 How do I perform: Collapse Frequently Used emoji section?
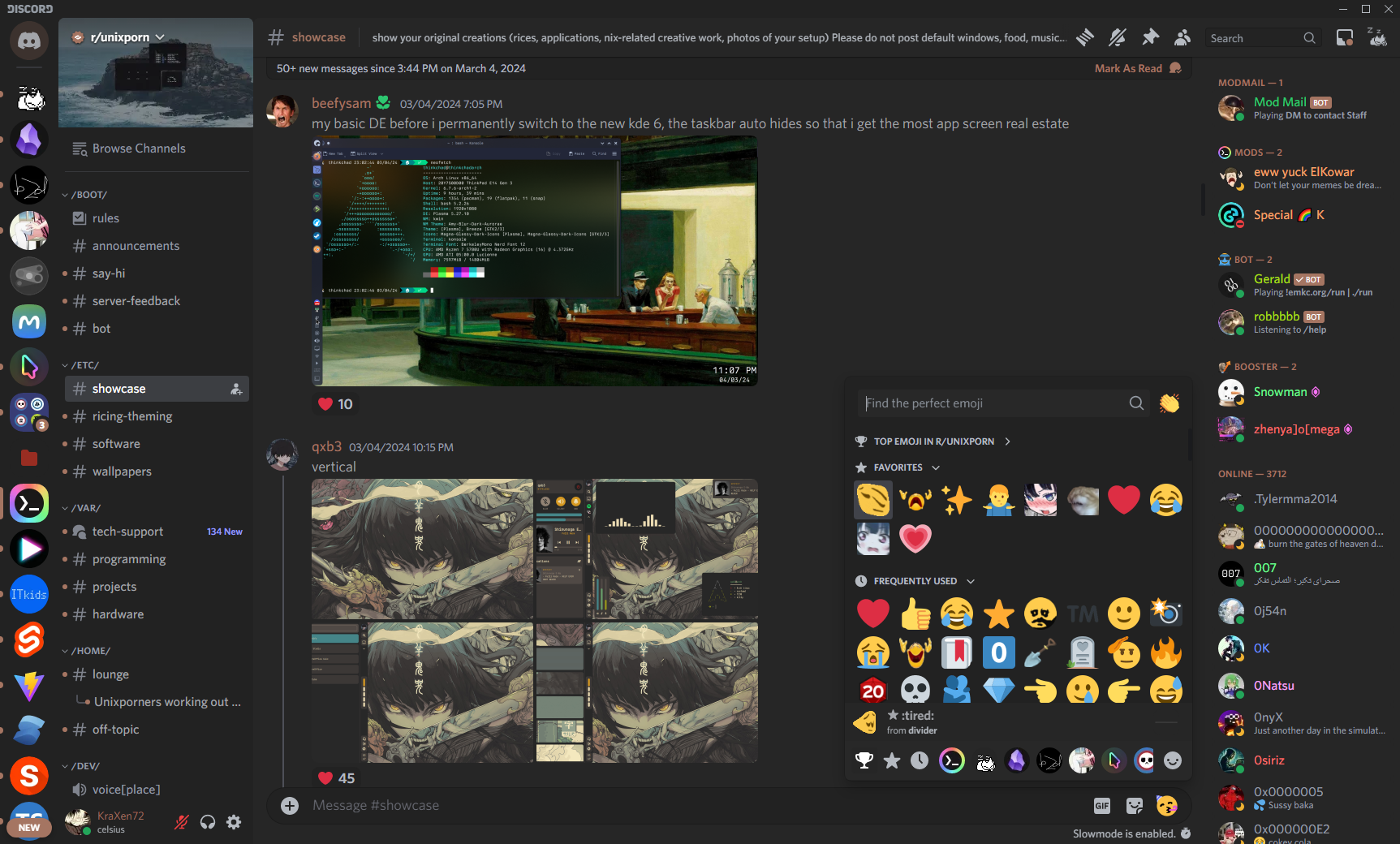[915, 581]
